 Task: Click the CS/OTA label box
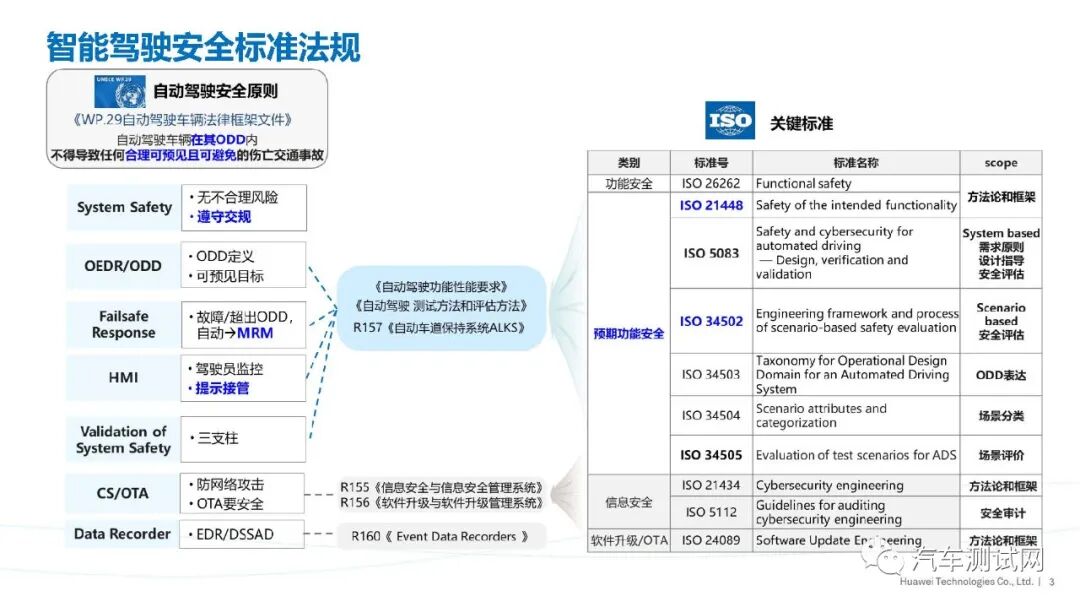[x=122, y=493]
